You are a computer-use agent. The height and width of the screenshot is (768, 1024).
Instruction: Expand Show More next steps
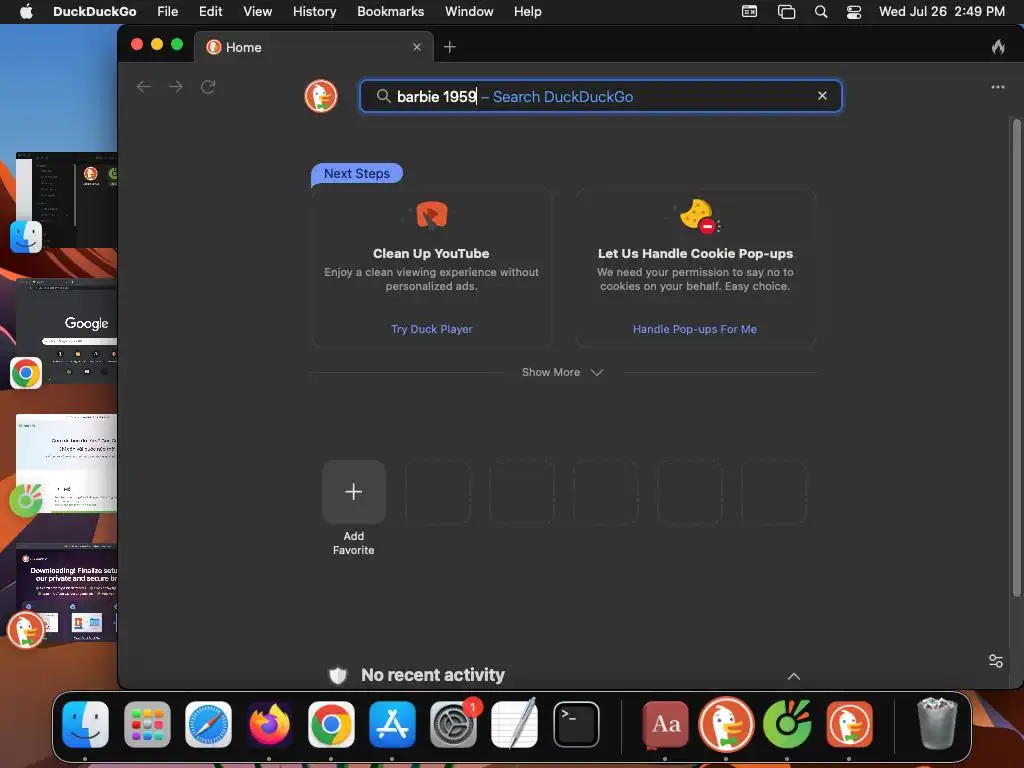(562, 372)
